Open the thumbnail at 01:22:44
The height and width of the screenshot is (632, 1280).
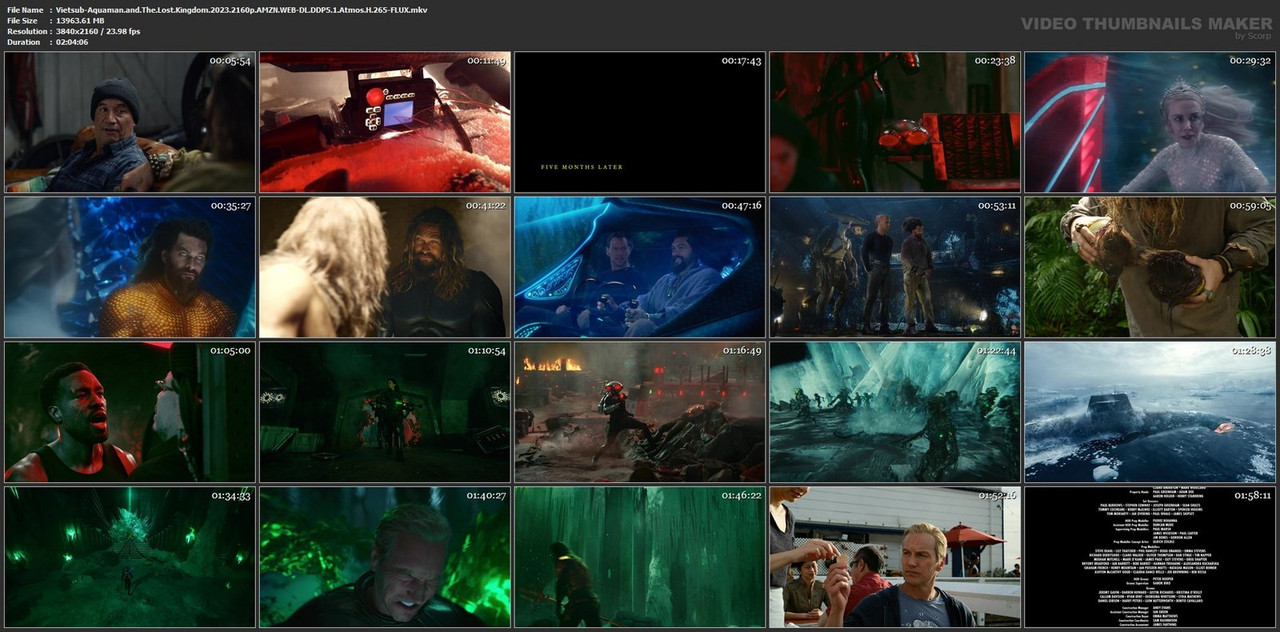click(x=895, y=412)
